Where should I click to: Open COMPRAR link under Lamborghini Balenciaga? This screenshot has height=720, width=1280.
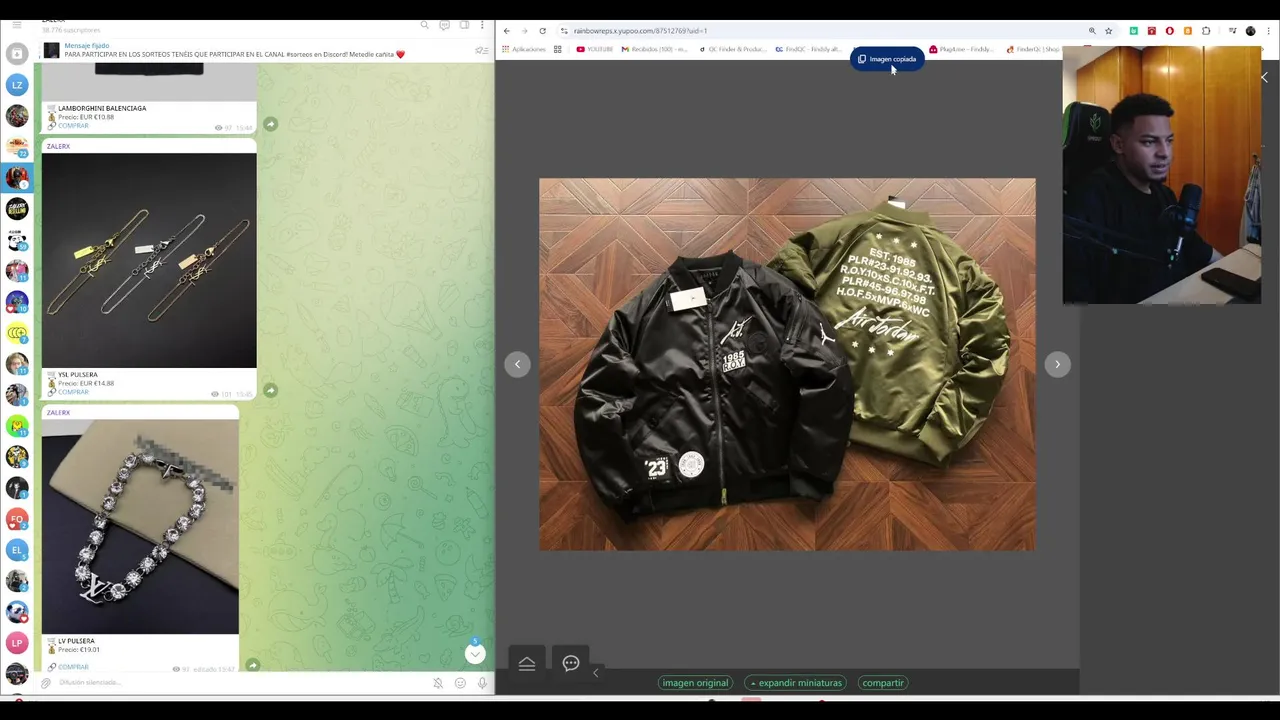73,126
